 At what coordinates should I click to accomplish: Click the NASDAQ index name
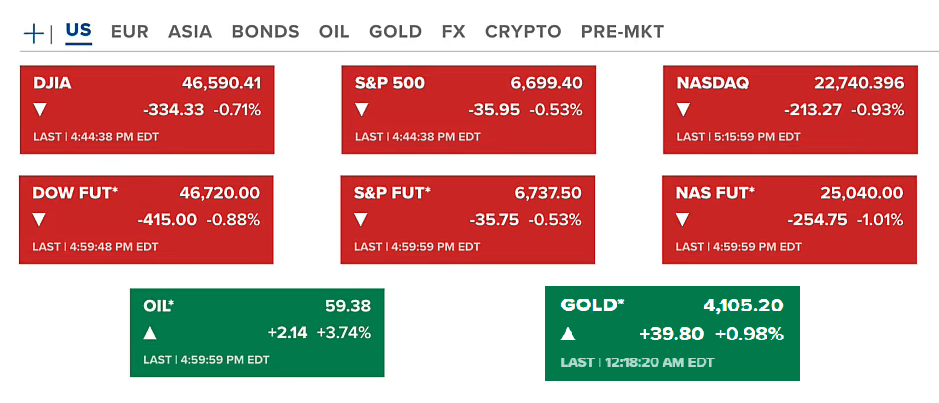click(712, 83)
